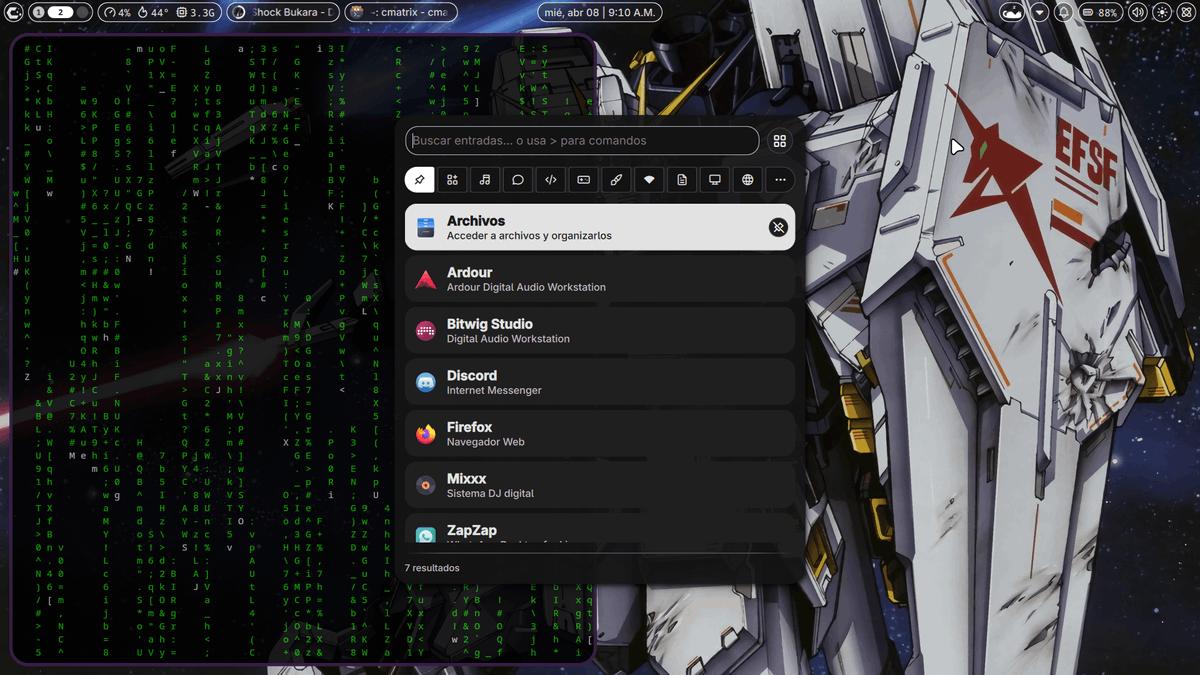This screenshot has width=1200, height=675.
Task: Click the 3.3G memory usage indicator
Action: (x=195, y=13)
